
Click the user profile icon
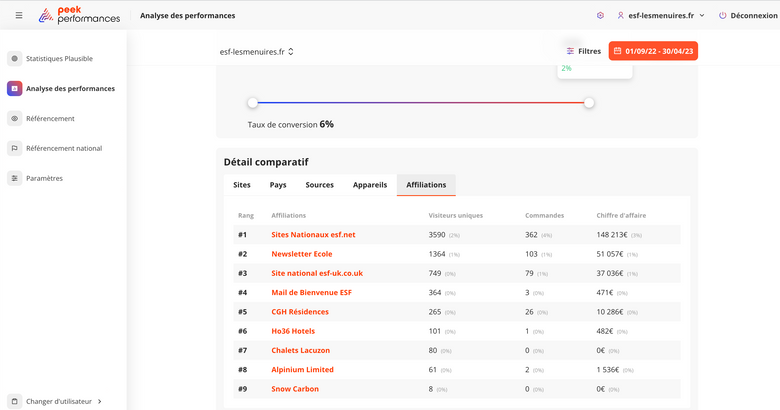coord(620,15)
